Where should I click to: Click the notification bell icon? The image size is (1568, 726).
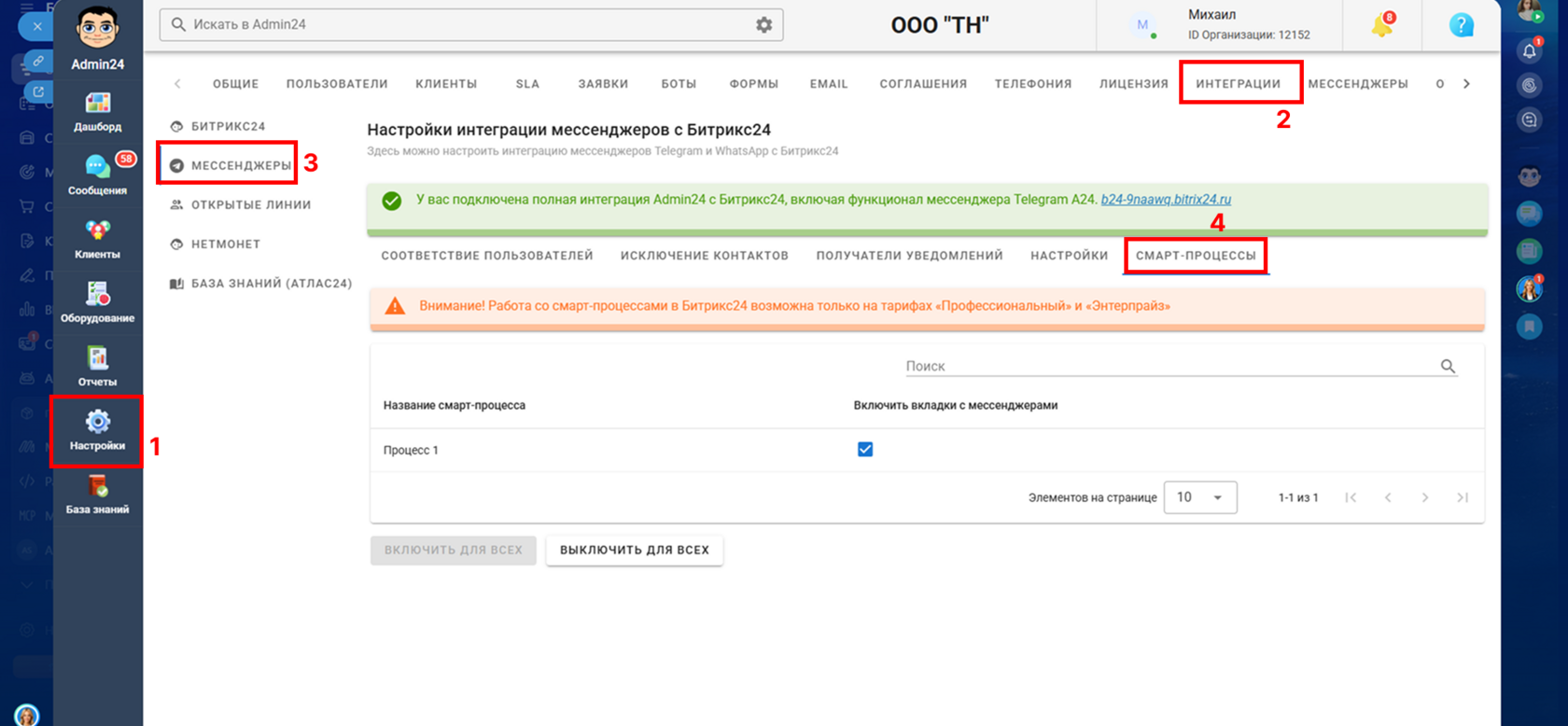pyautogui.click(x=1382, y=25)
